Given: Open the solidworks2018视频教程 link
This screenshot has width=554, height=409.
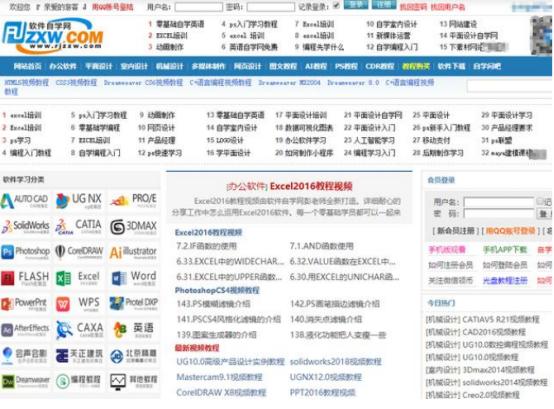Looking at the screenshot, I should (336, 362).
